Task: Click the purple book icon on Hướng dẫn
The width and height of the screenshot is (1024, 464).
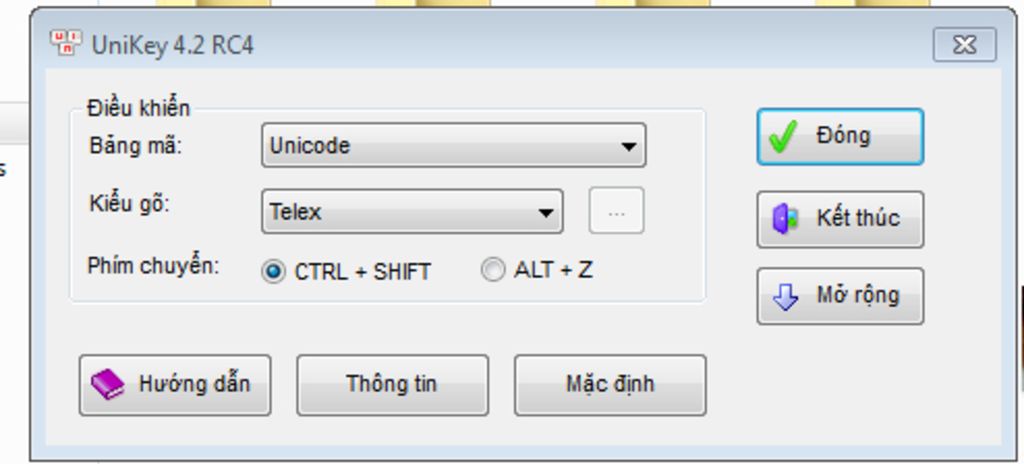Action: [108, 384]
